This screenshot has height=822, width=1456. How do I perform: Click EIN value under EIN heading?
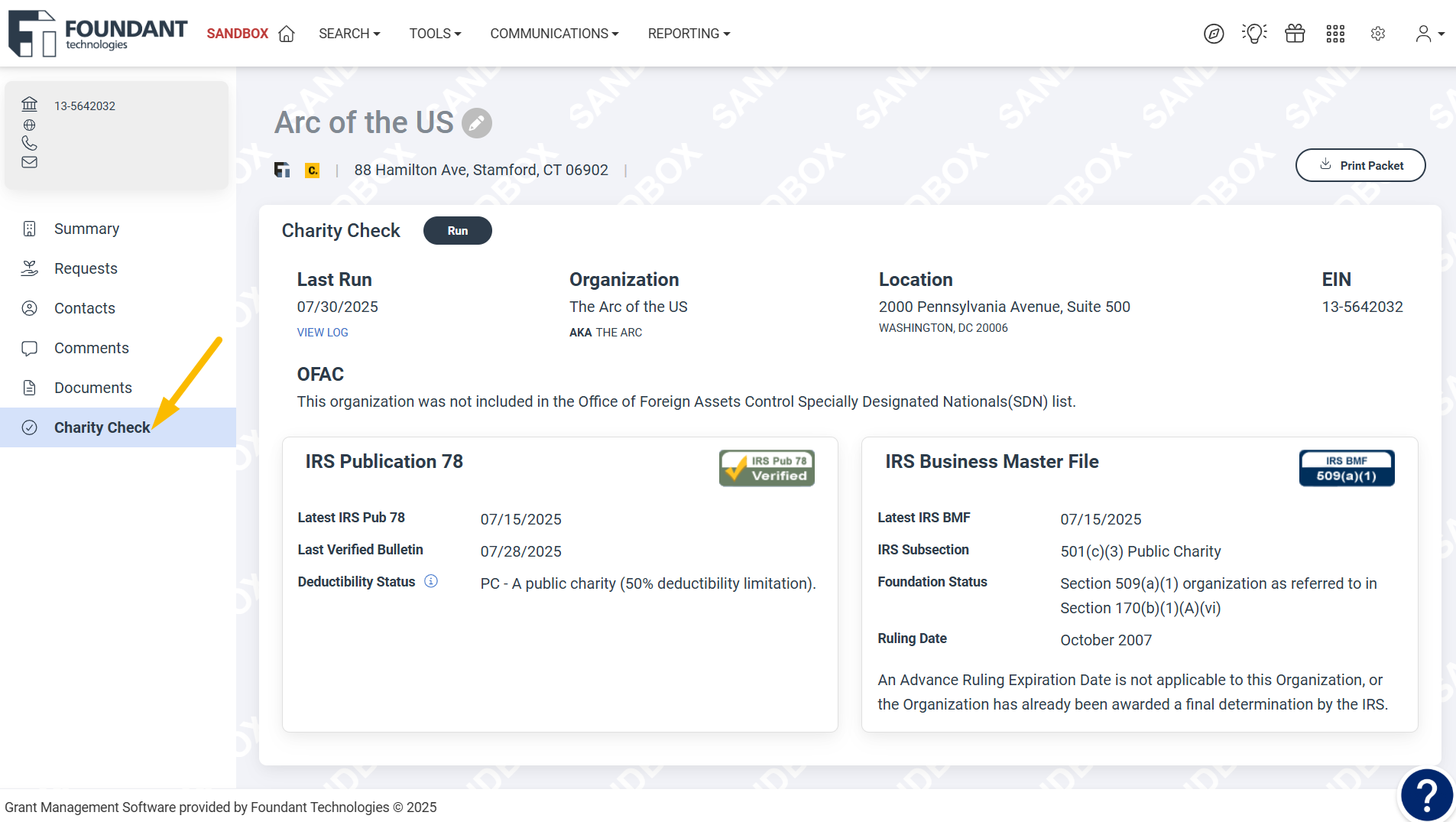coord(1362,307)
